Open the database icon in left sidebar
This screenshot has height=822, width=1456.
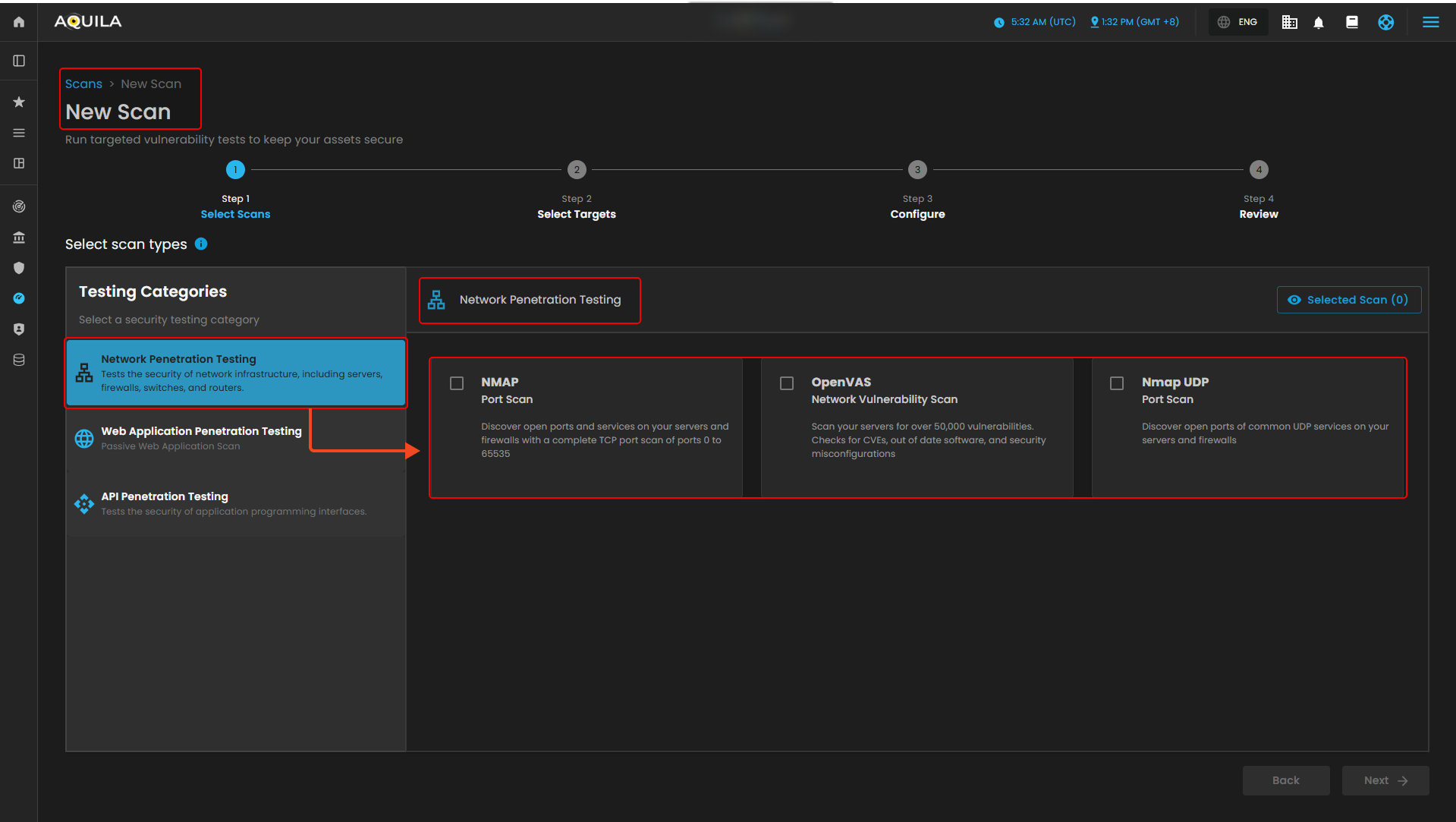[19, 360]
